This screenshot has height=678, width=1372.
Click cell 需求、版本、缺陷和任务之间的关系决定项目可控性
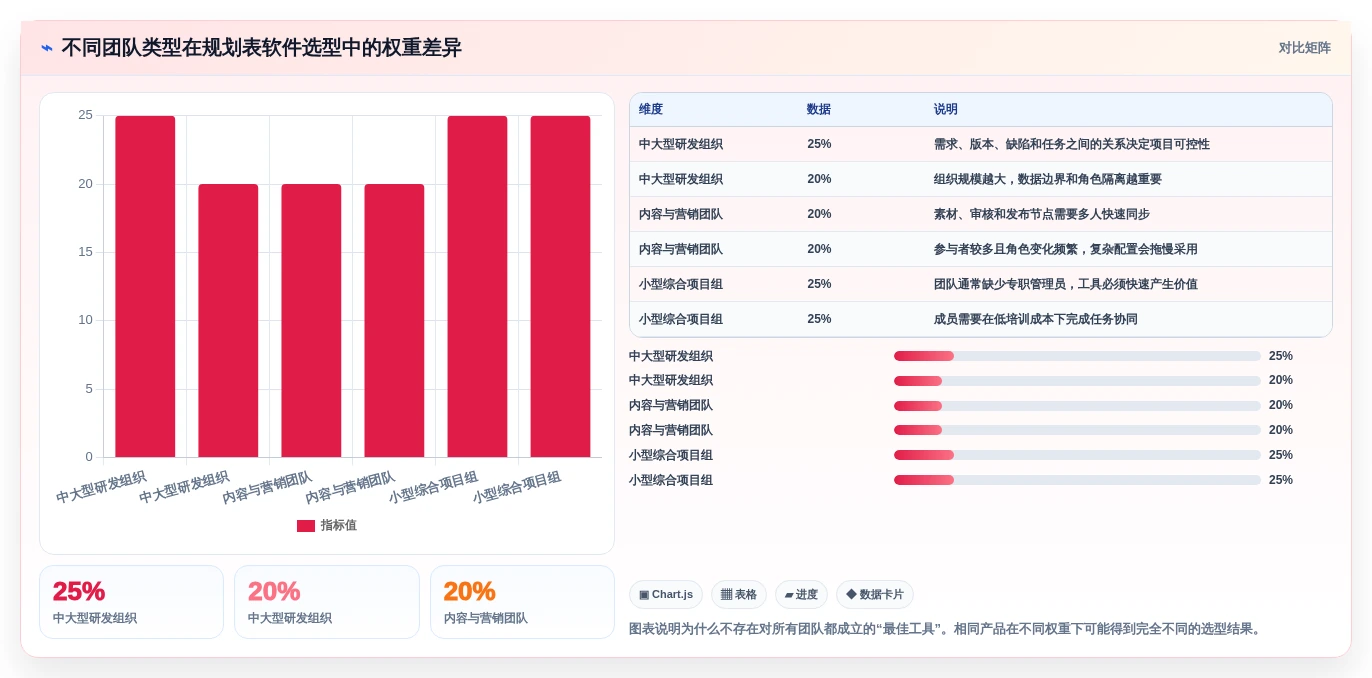tap(1072, 144)
